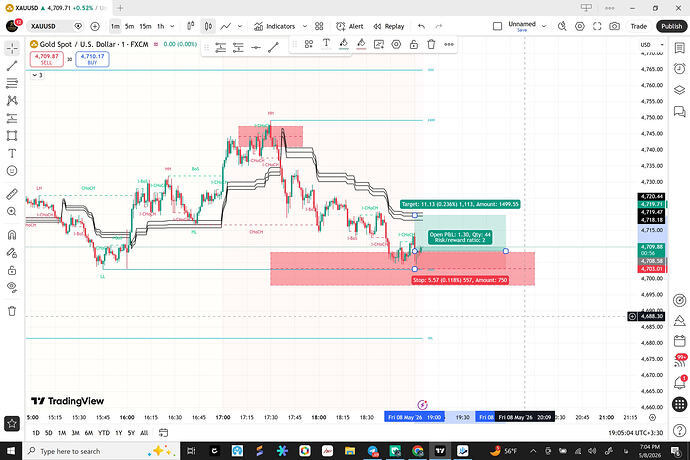Screen dimensions: 690x460
Task: Select the text annotation tool in left sidebar
Action: pyautogui.click(x=12, y=153)
